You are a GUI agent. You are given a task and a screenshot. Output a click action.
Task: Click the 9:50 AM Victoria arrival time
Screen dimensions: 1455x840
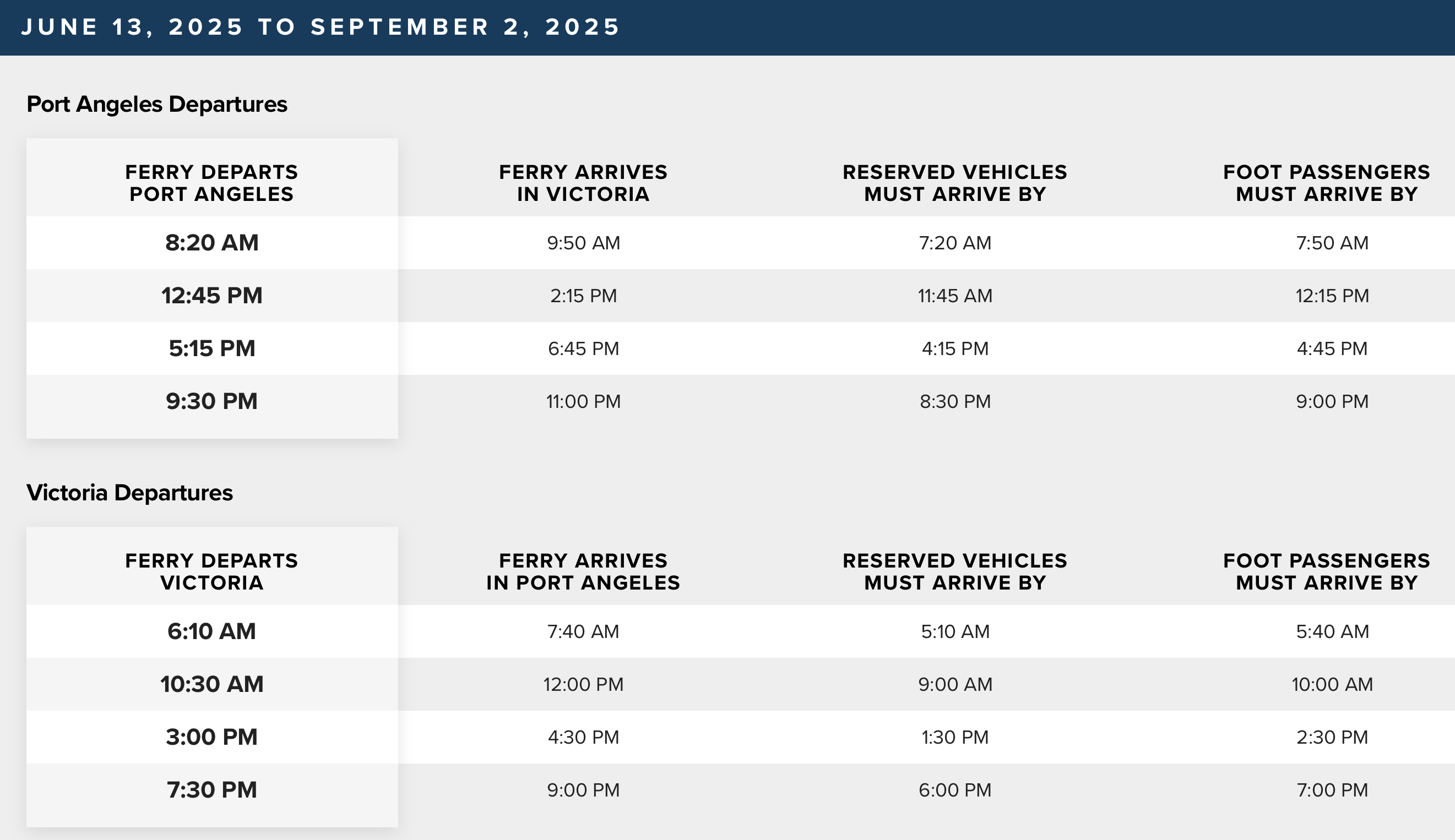pyautogui.click(x=583, y=243)
